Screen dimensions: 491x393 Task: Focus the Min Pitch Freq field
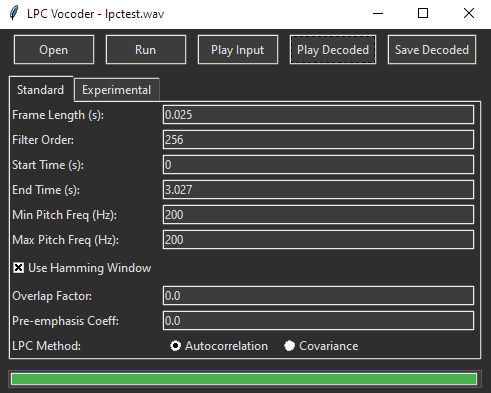[318, 215]
